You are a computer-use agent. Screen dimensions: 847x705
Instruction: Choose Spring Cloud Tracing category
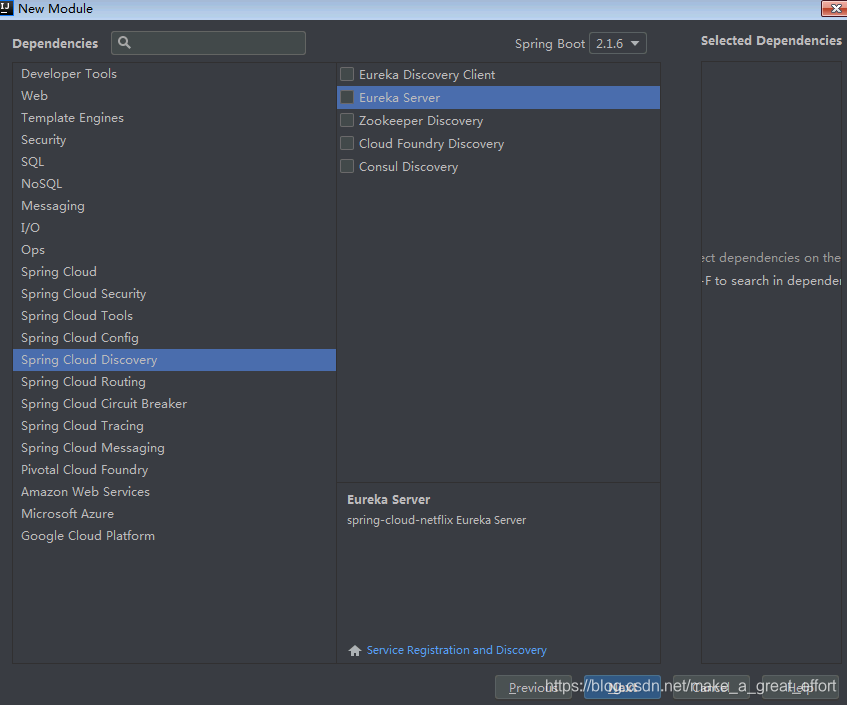coord(174,426)
